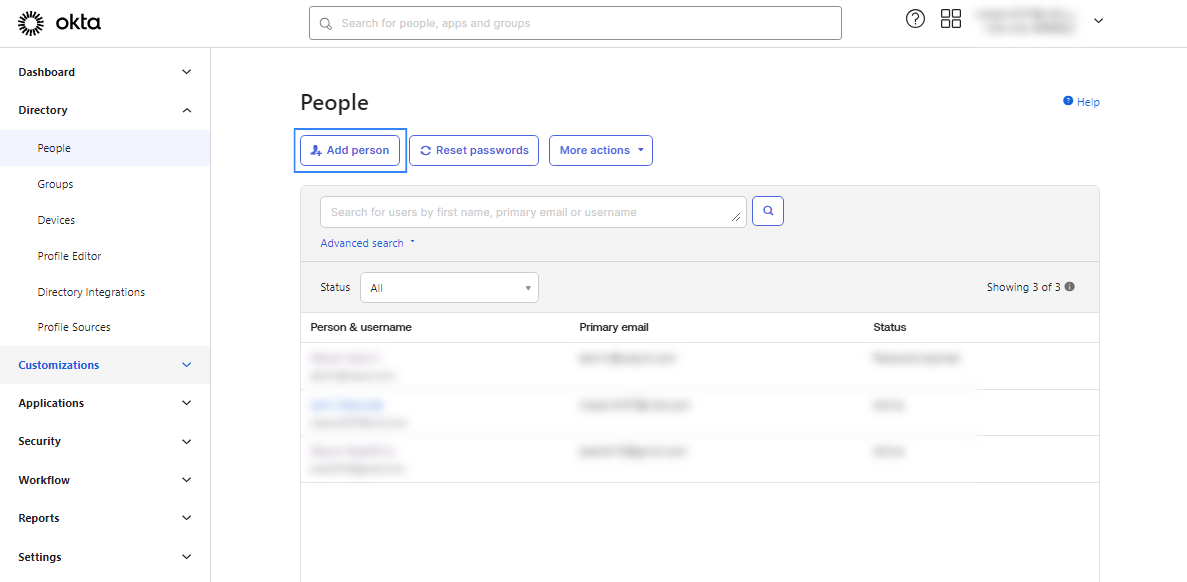1187x582 pixels.
Task: Click Reset passwords button
Action: point(474,150)
